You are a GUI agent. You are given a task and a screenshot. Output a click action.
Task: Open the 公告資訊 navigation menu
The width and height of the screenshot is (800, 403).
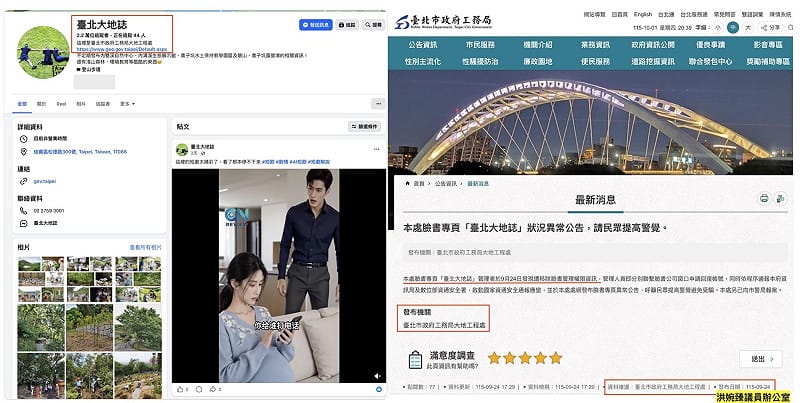tap(422, 45)
